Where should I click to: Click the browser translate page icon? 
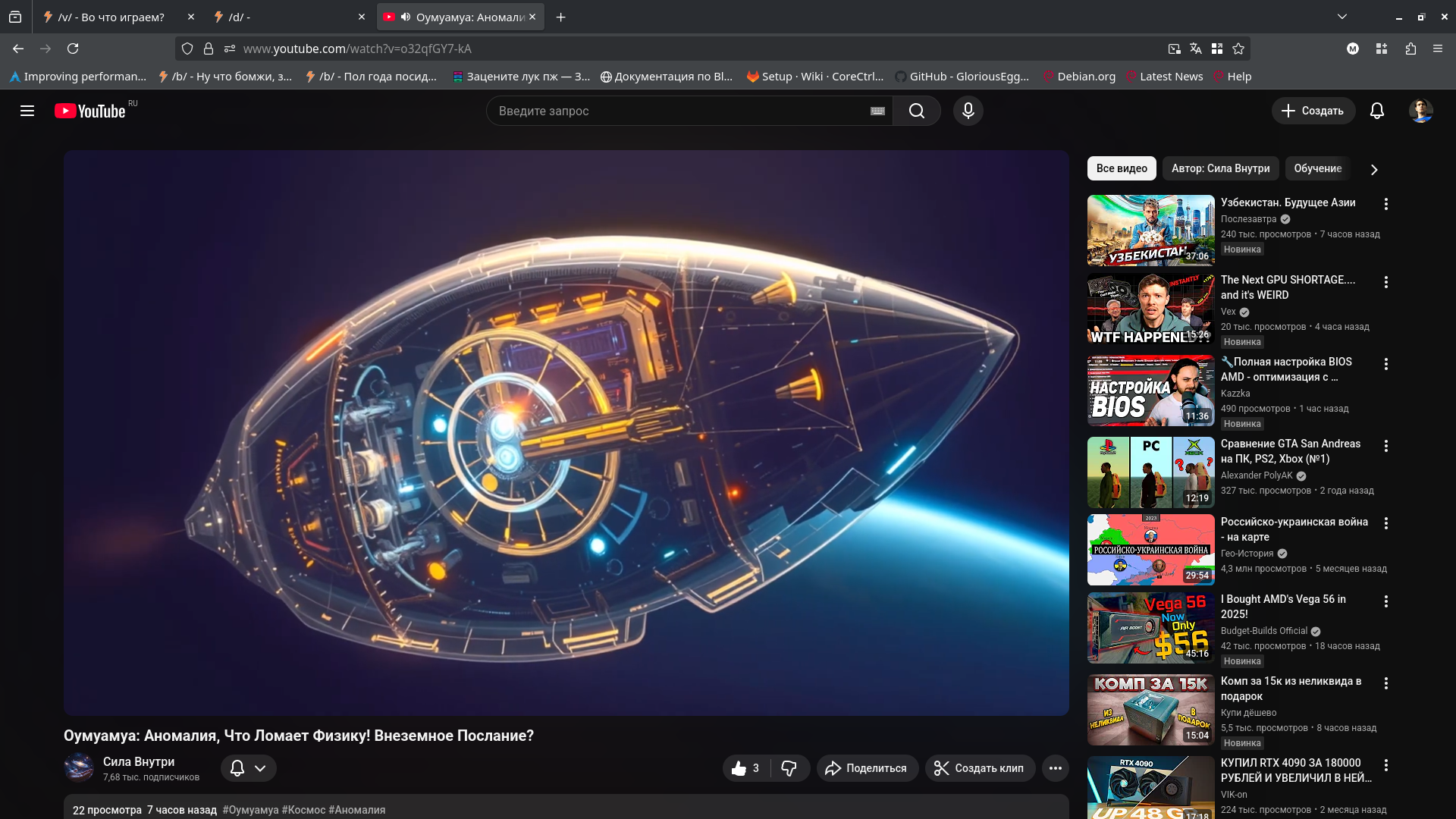[1195, 49]
